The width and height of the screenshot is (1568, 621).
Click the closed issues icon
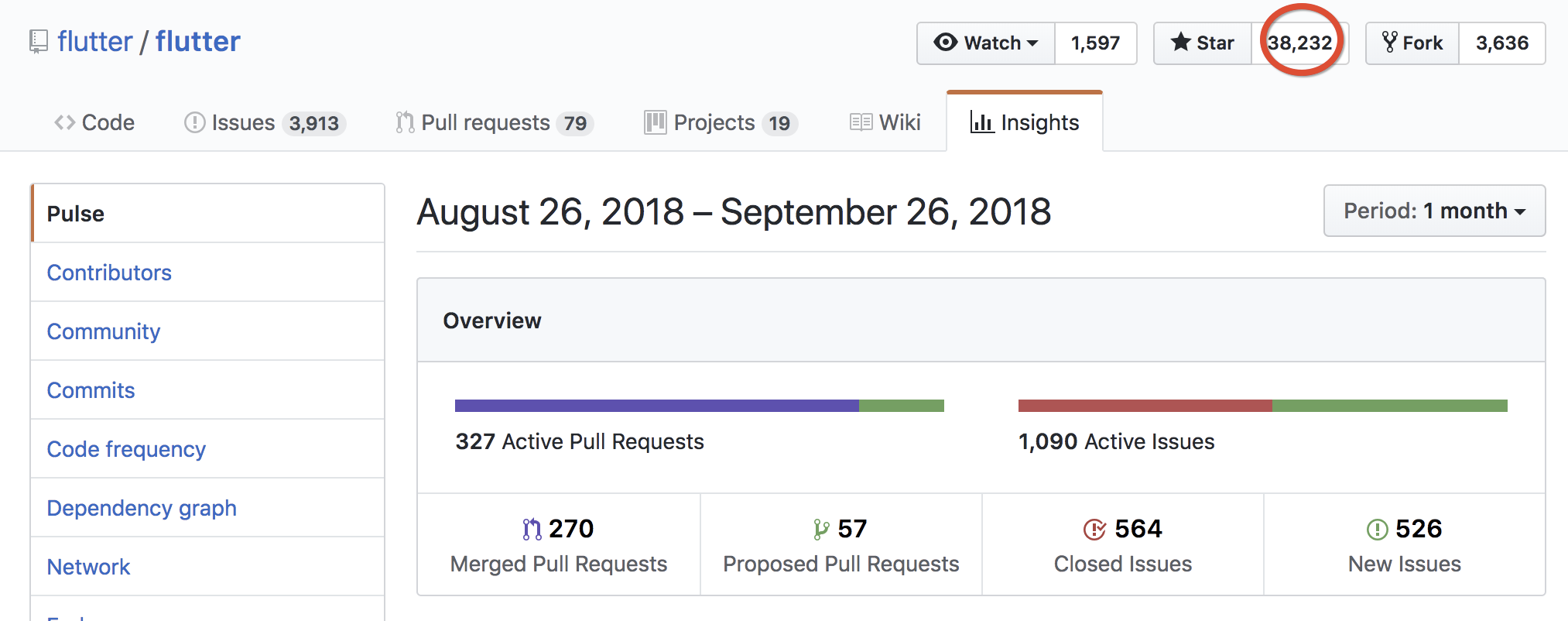point(1094,530)
